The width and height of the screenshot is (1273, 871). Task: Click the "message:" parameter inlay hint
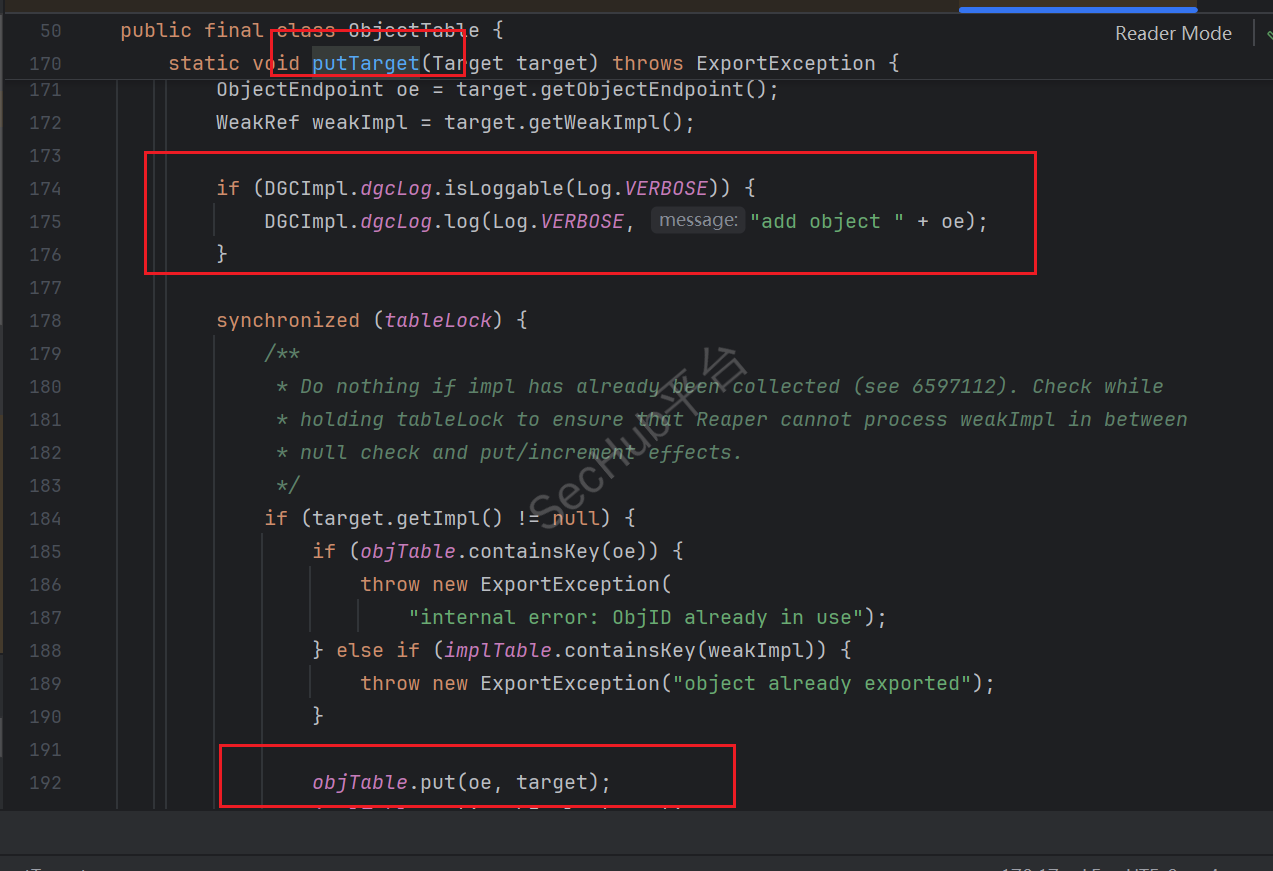(x=696, y=221)
